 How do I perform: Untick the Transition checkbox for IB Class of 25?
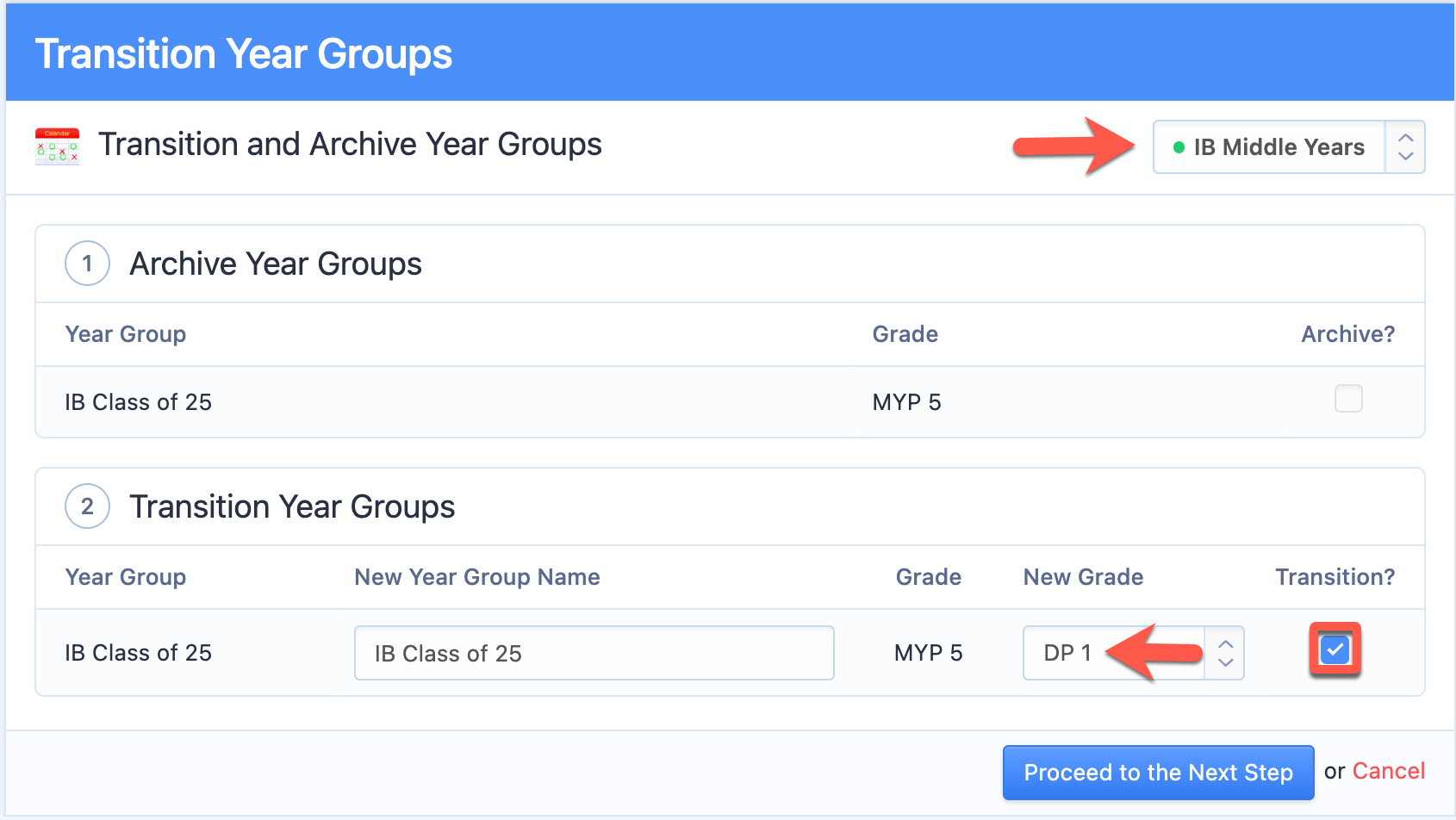(1335, 649)
